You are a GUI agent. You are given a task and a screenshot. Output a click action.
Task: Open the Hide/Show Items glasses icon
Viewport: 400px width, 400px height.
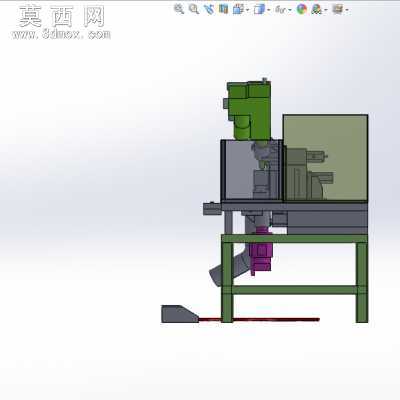[280, 10]
